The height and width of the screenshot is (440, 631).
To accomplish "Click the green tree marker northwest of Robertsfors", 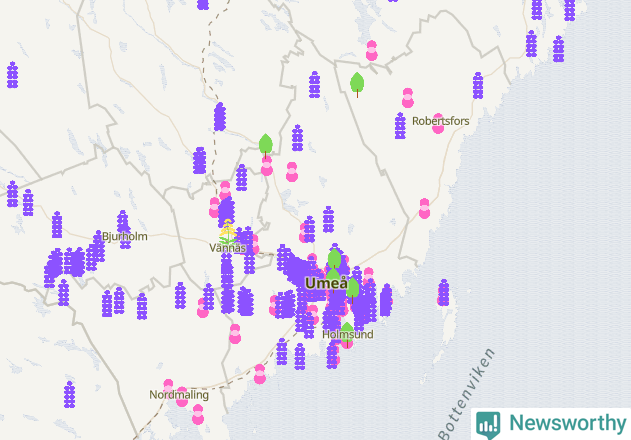I will pos(357,85).
